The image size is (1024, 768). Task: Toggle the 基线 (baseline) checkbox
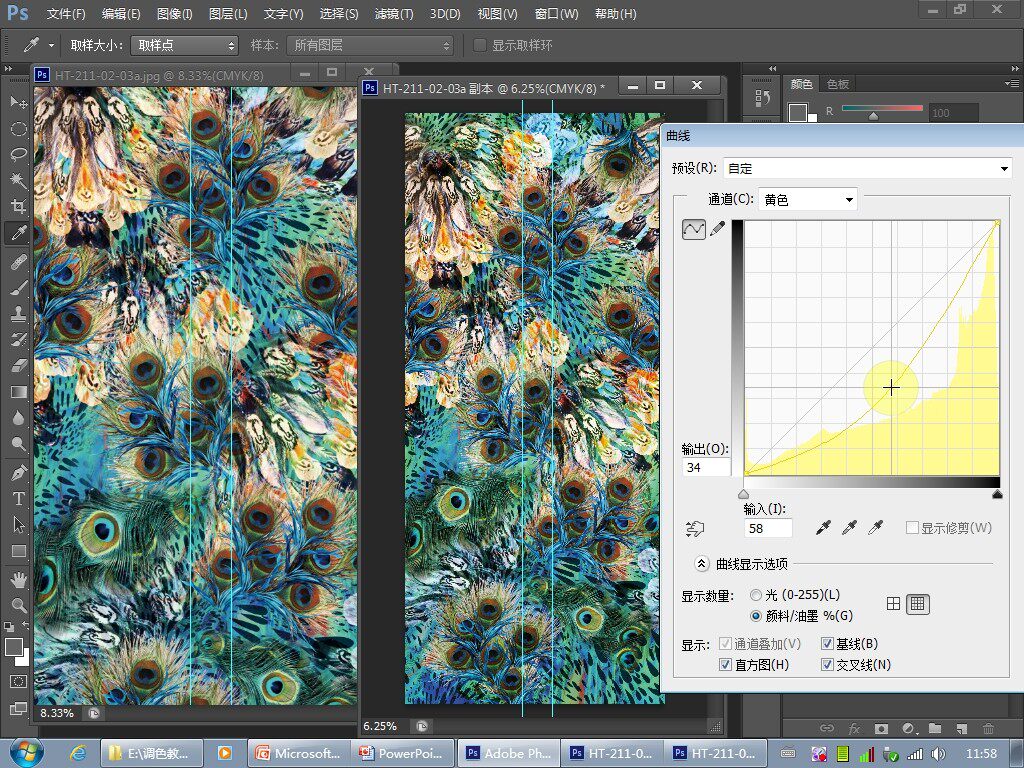click(x=827, y=644)
